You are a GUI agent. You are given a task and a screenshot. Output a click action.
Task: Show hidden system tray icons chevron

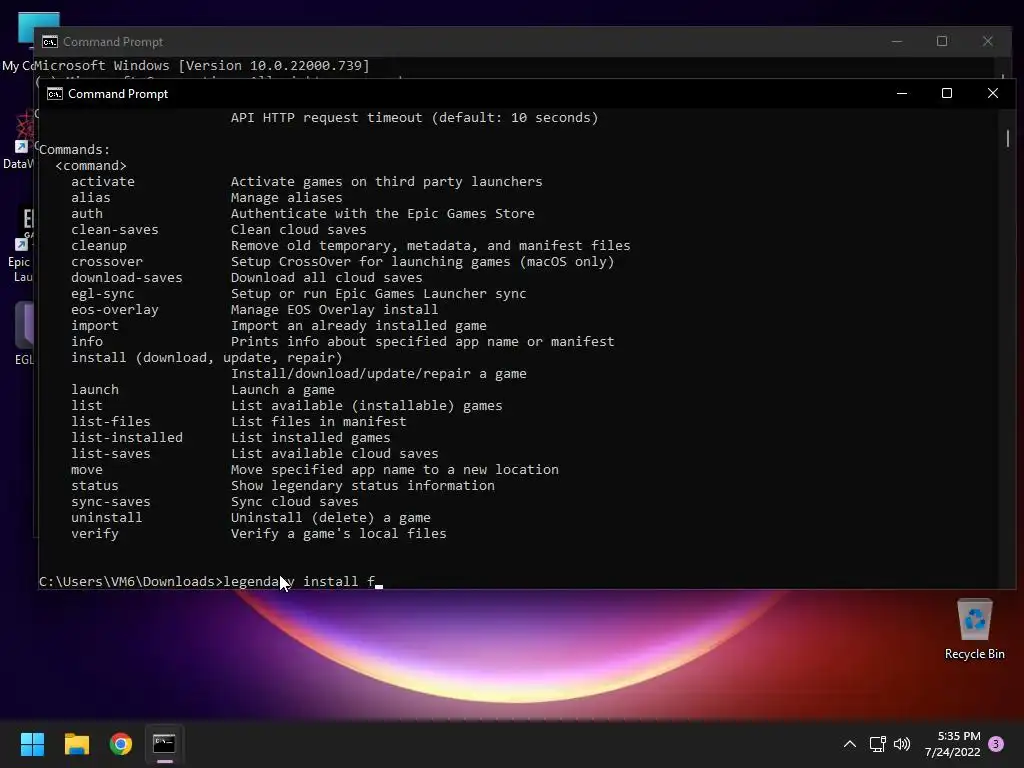(x=850, y=744)
